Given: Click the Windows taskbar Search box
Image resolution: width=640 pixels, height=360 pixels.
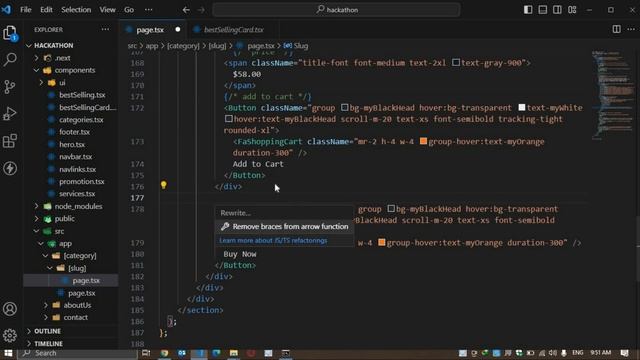Looking at the screenshot, I should tap(77, 353).
